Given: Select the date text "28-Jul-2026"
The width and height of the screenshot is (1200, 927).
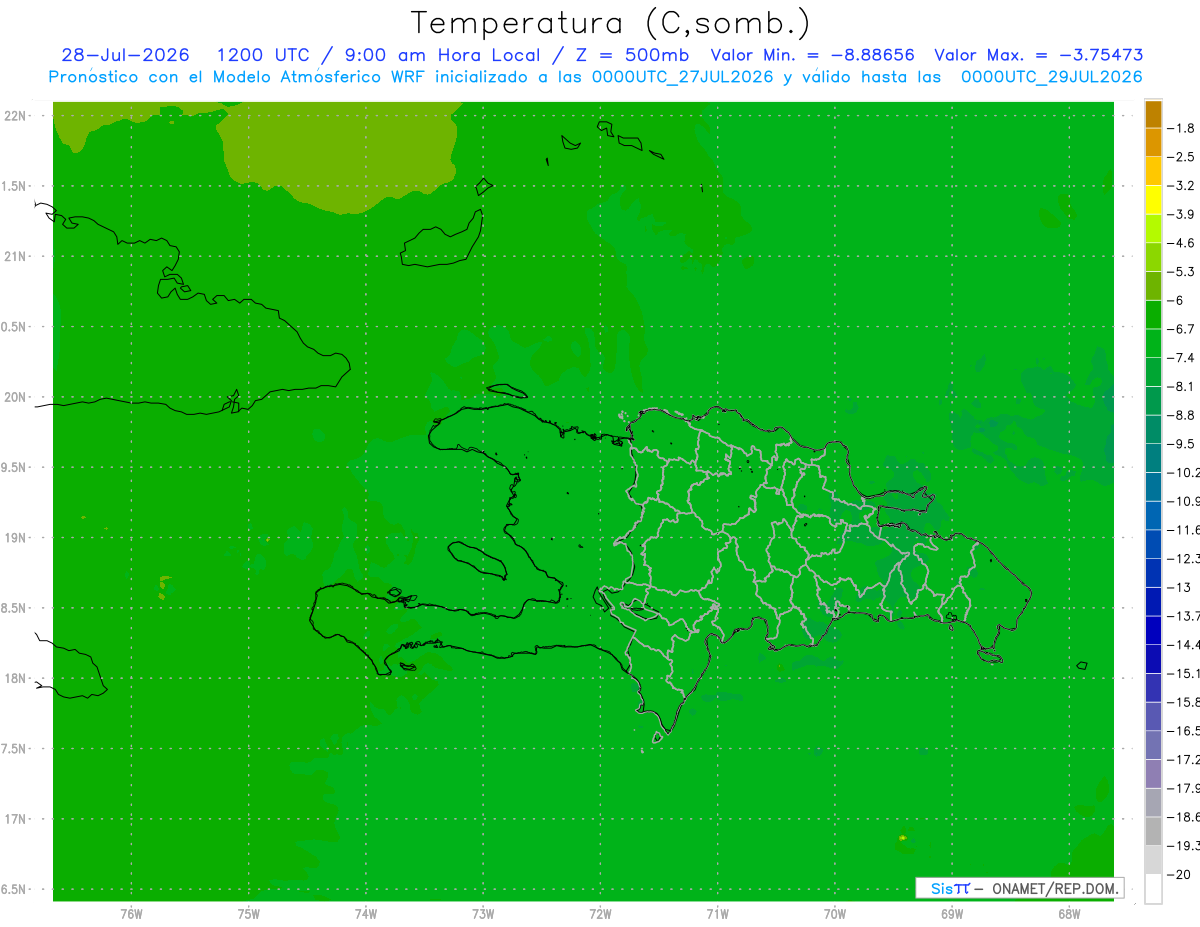Looking at the screenshot, I should [x=125, y=55].
